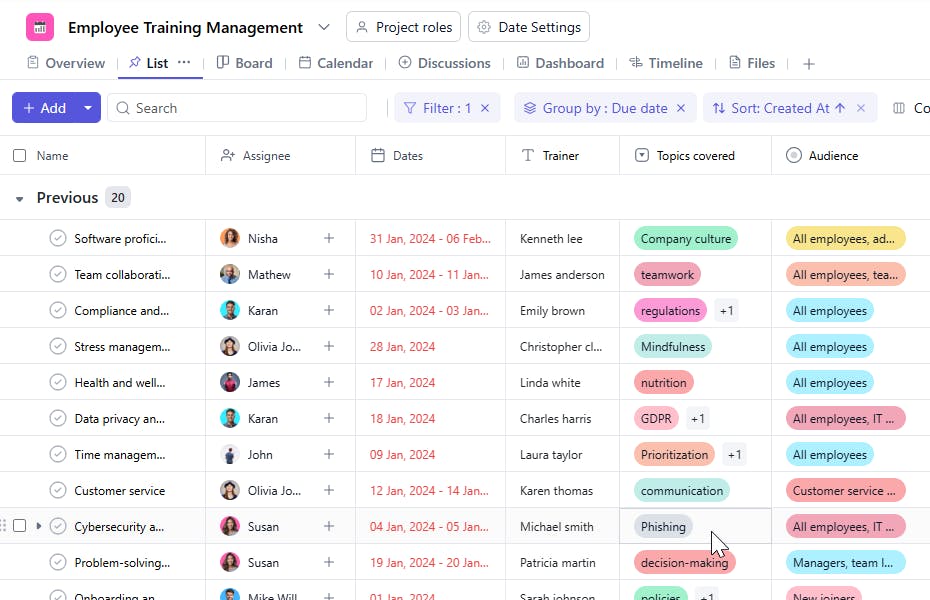
Task: Add assignee plus in John's row
Action: 329,454
